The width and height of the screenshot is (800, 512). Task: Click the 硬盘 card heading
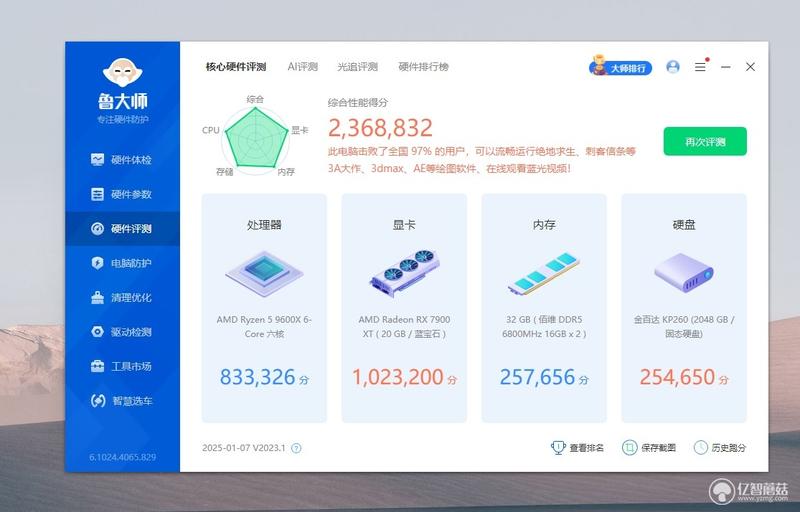pyautogui.click(x=684, y=225)
